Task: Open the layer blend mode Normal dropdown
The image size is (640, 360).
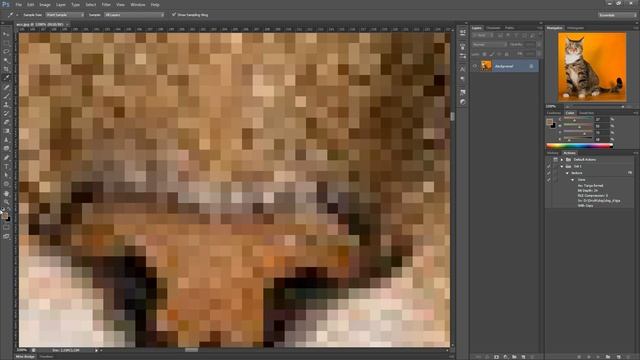Action: (489, 44)
